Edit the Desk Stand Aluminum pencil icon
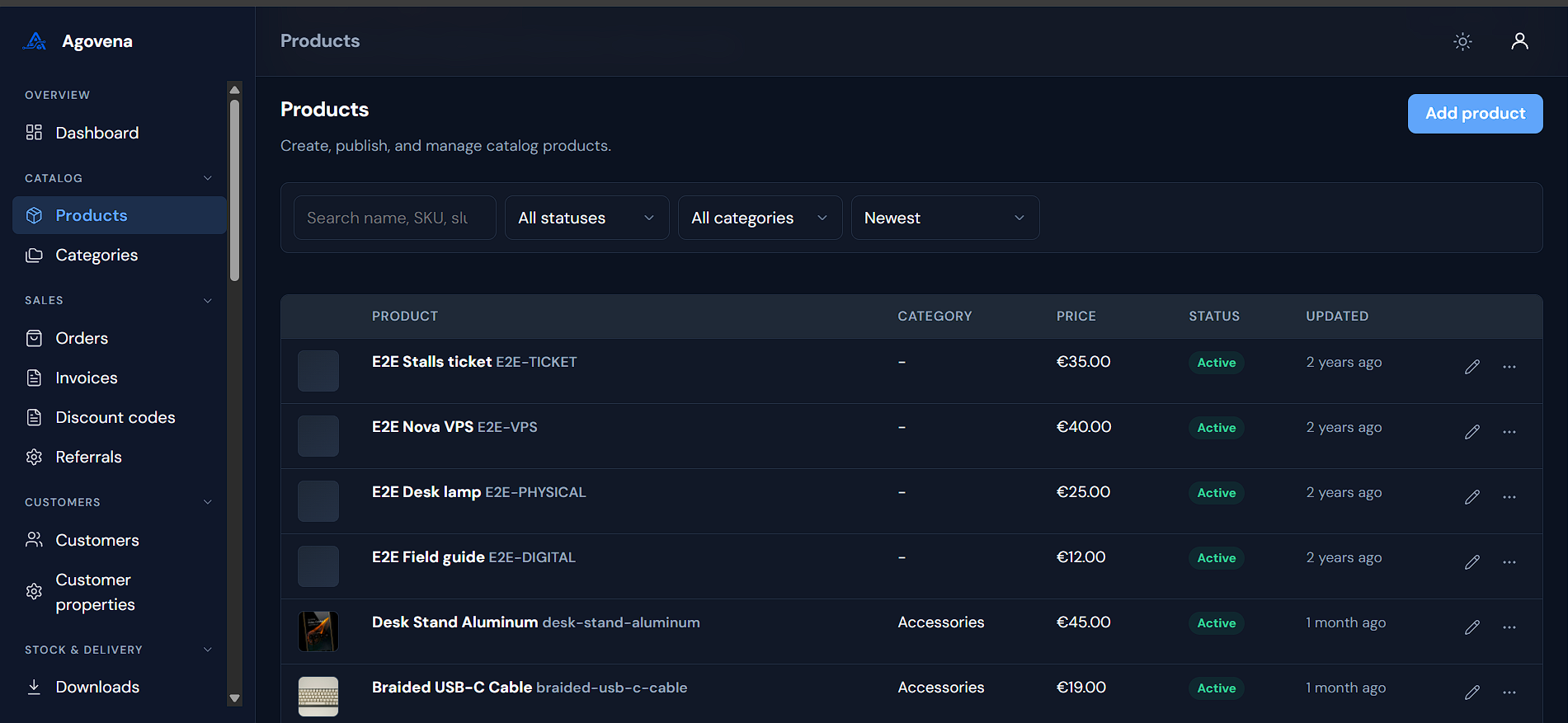1568x723 pixels. (x=1472, y=627)
